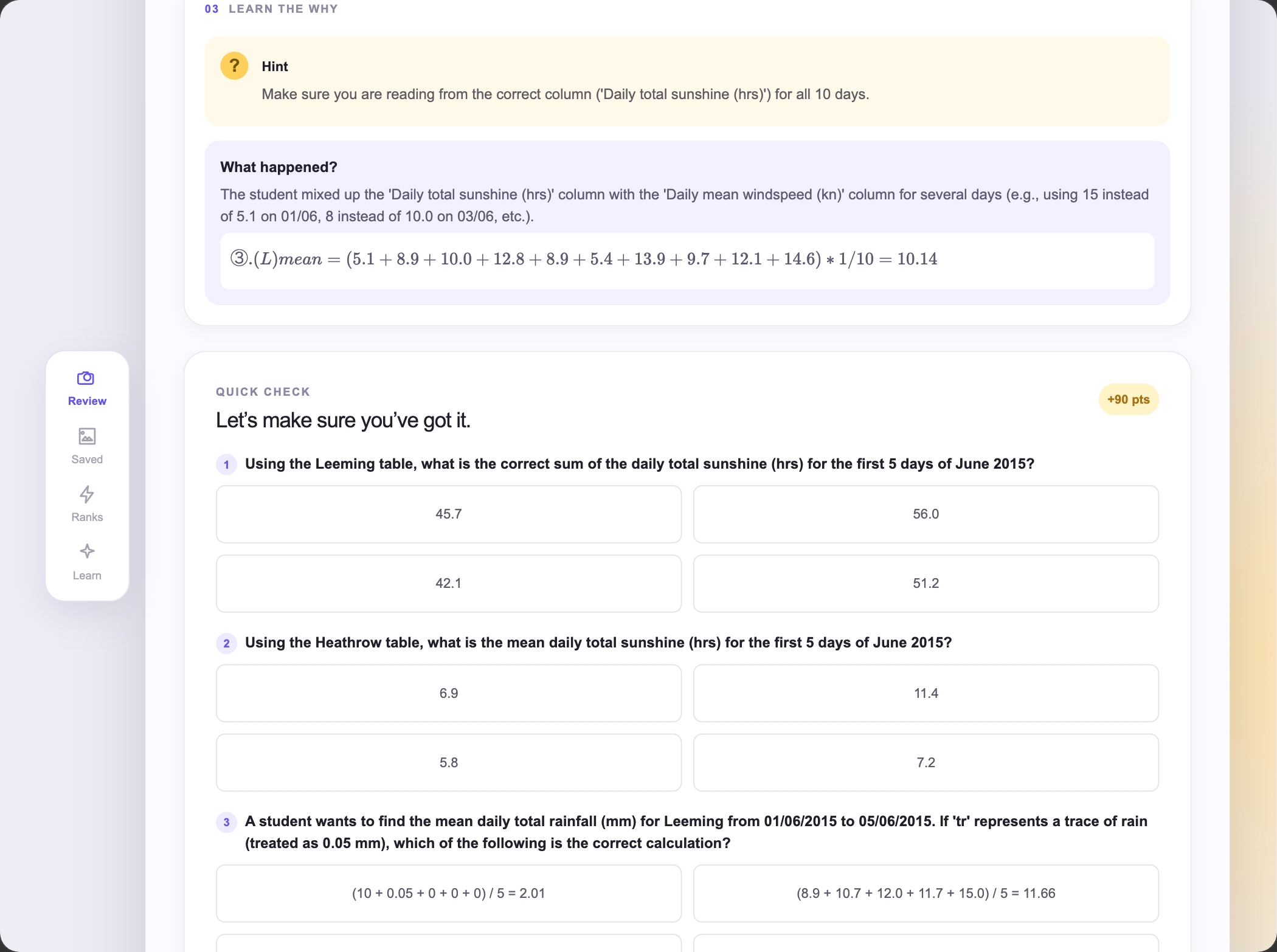Click the +90 pts badge
The image size is (1277, 952).
coord(1128,399)
